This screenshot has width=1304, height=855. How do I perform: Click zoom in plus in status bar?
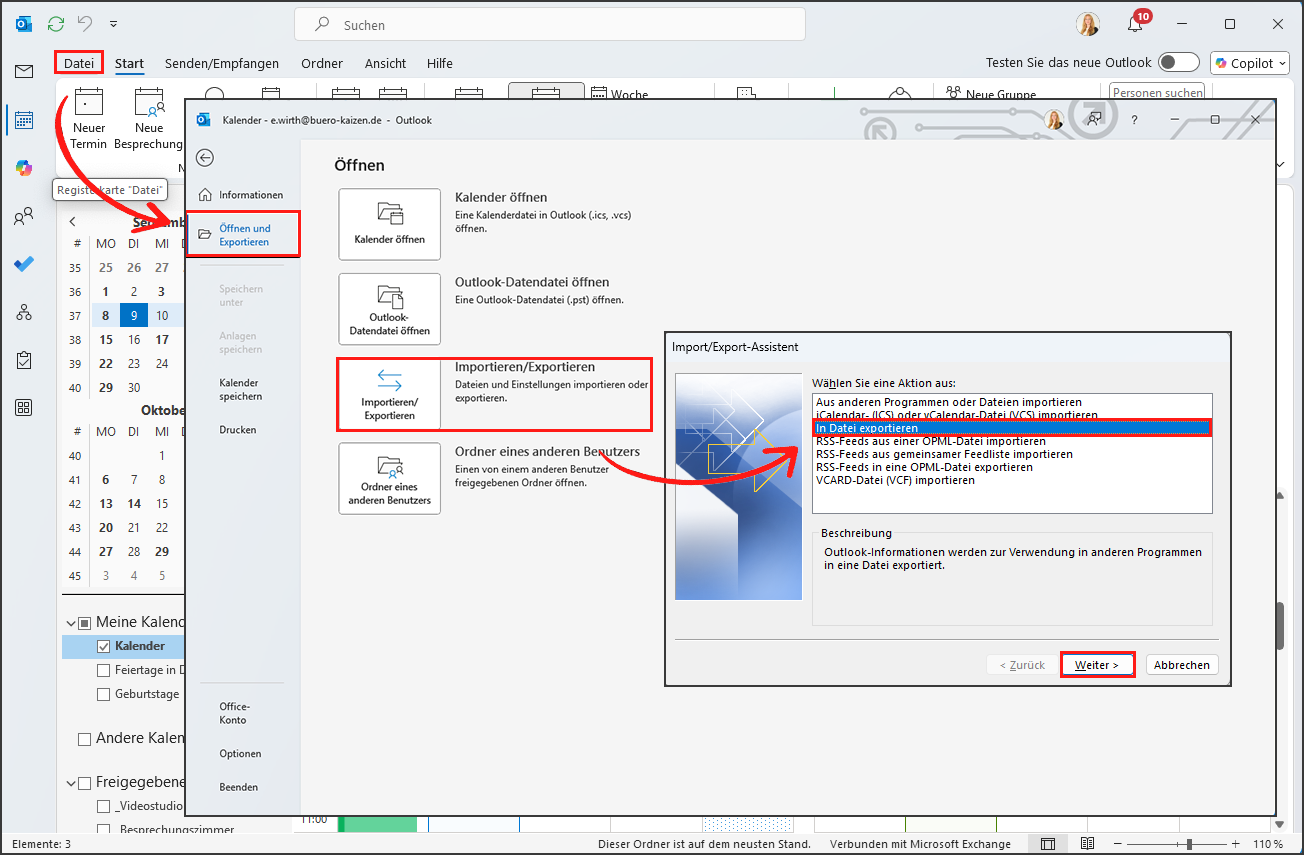(x=1236, y=844)
